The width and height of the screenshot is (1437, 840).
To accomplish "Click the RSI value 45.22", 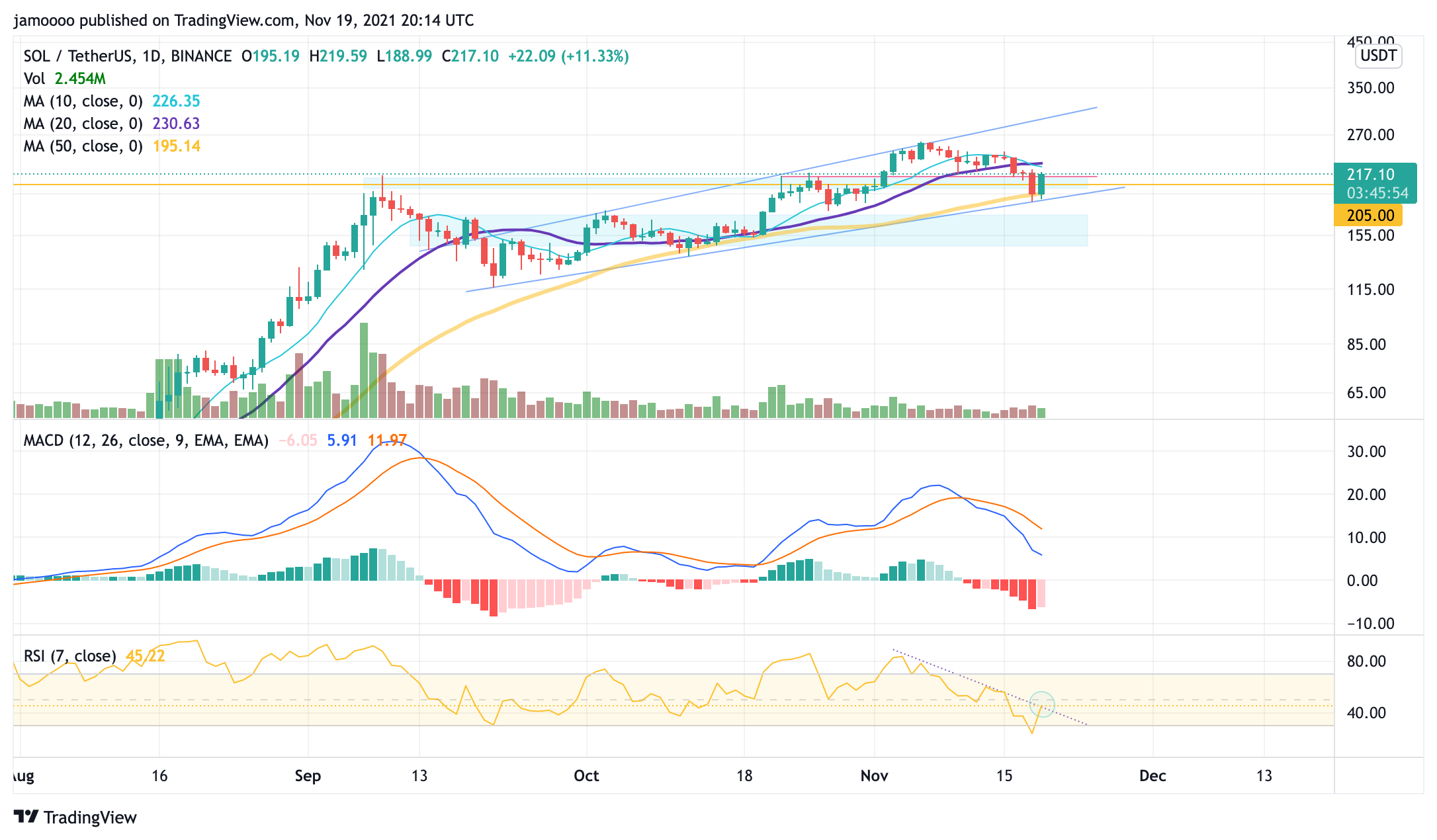I will 146,655.
